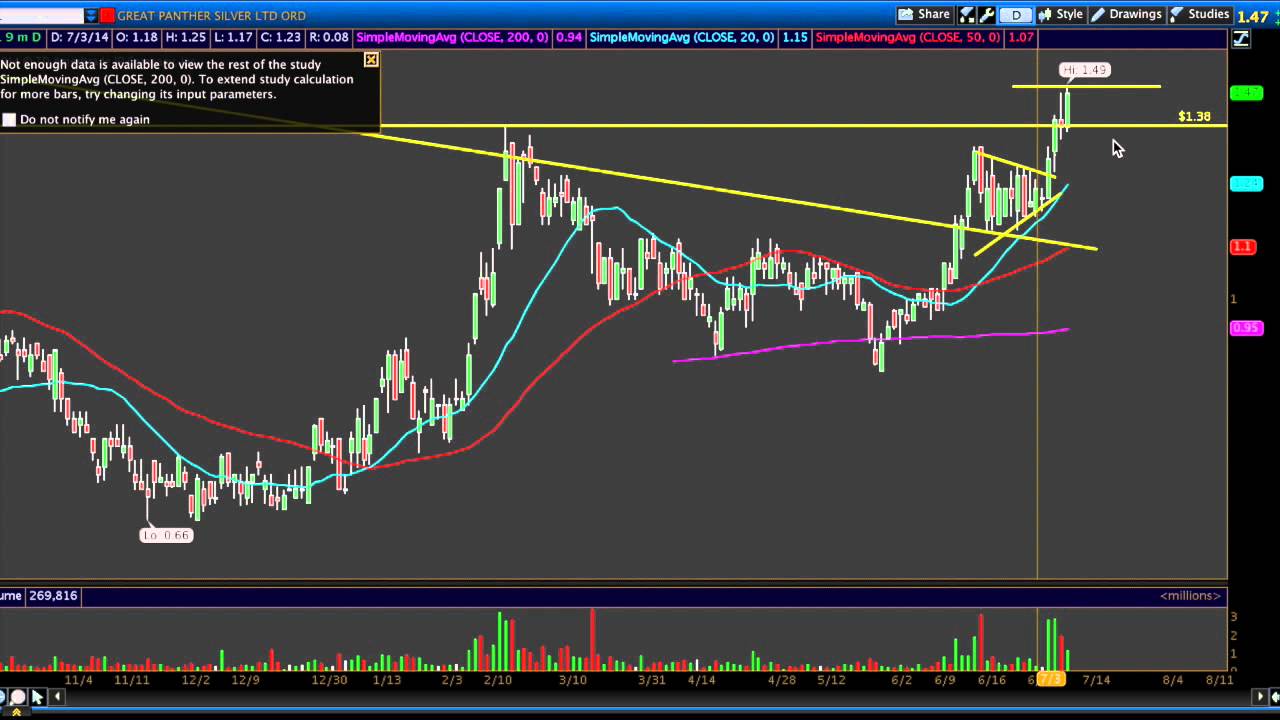1280x720 pixels.
Task: Click the GREAT PANTHER SILVER LTD ORD title
Action: click(x=212, y=15)
